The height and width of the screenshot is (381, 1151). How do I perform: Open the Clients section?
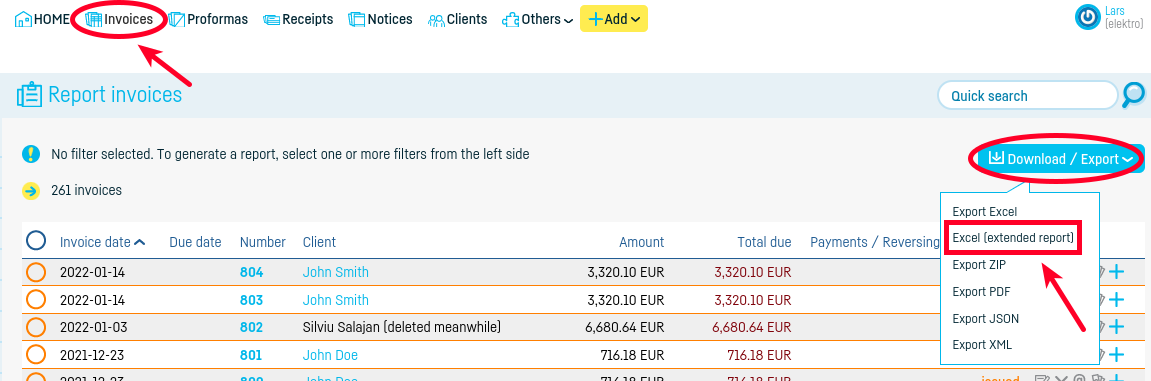[x=458, y=19]
